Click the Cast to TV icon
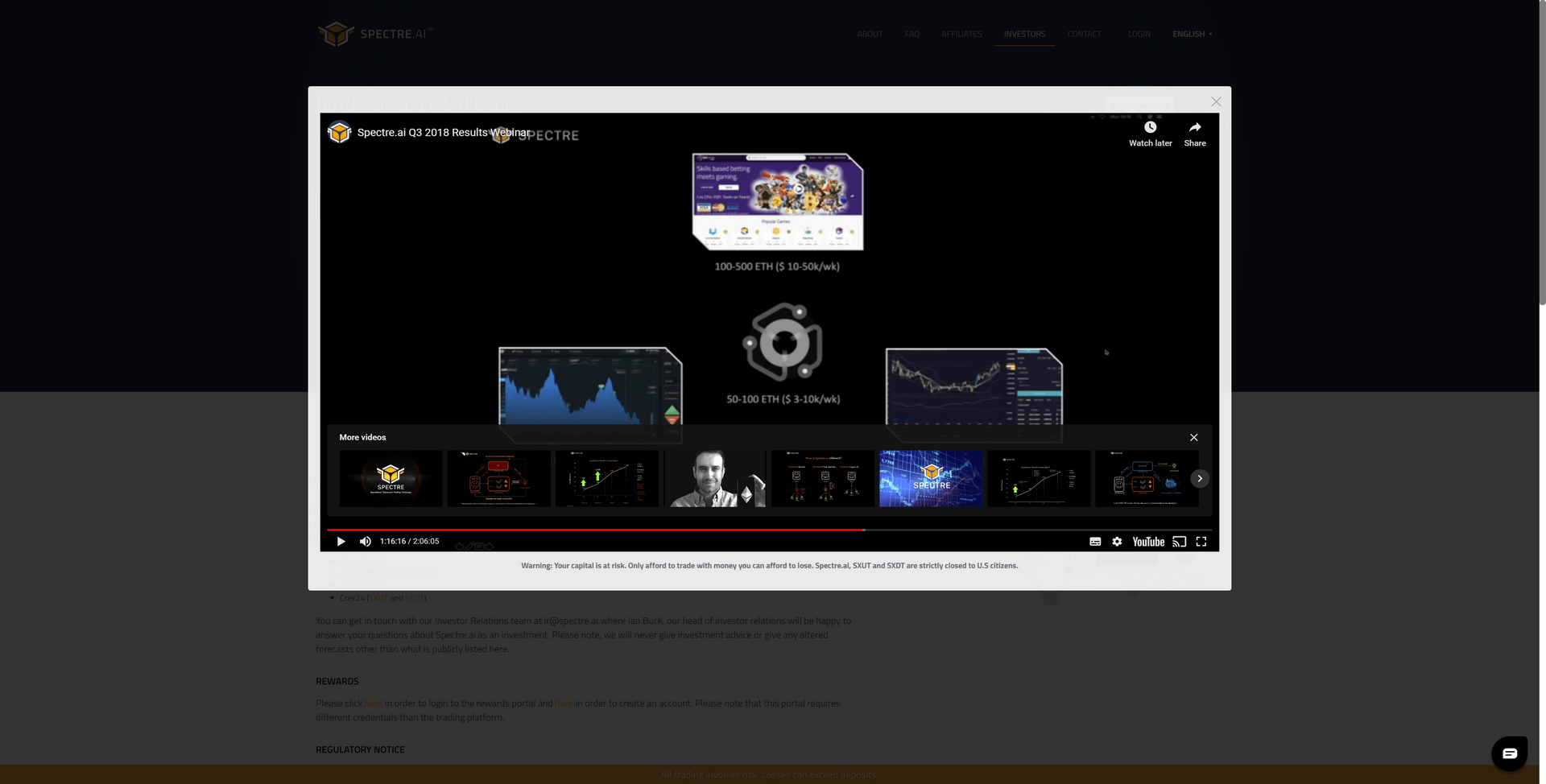This screenshot has width=1546, height=784. coord(1179,542)
